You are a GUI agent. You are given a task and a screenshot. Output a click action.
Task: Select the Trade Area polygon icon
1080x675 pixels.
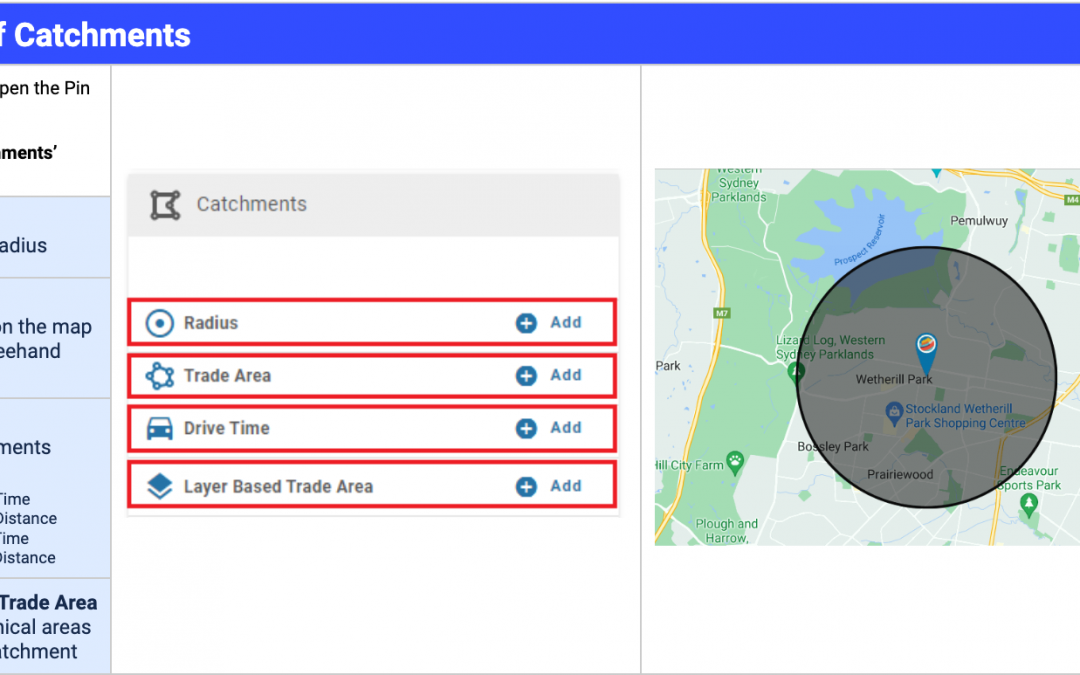tap(159, 376)
